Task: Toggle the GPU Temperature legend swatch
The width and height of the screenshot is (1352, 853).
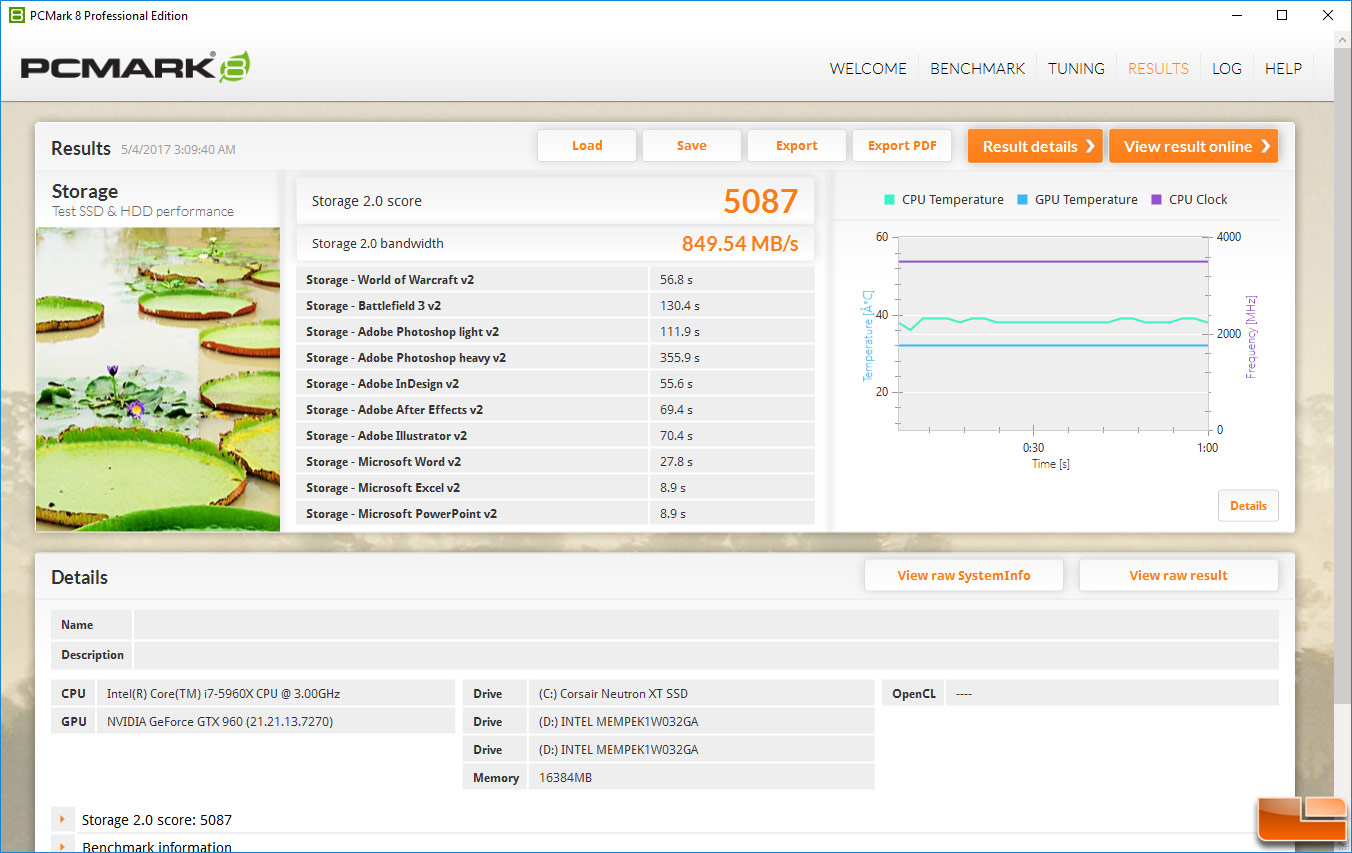Action: 1022,199
